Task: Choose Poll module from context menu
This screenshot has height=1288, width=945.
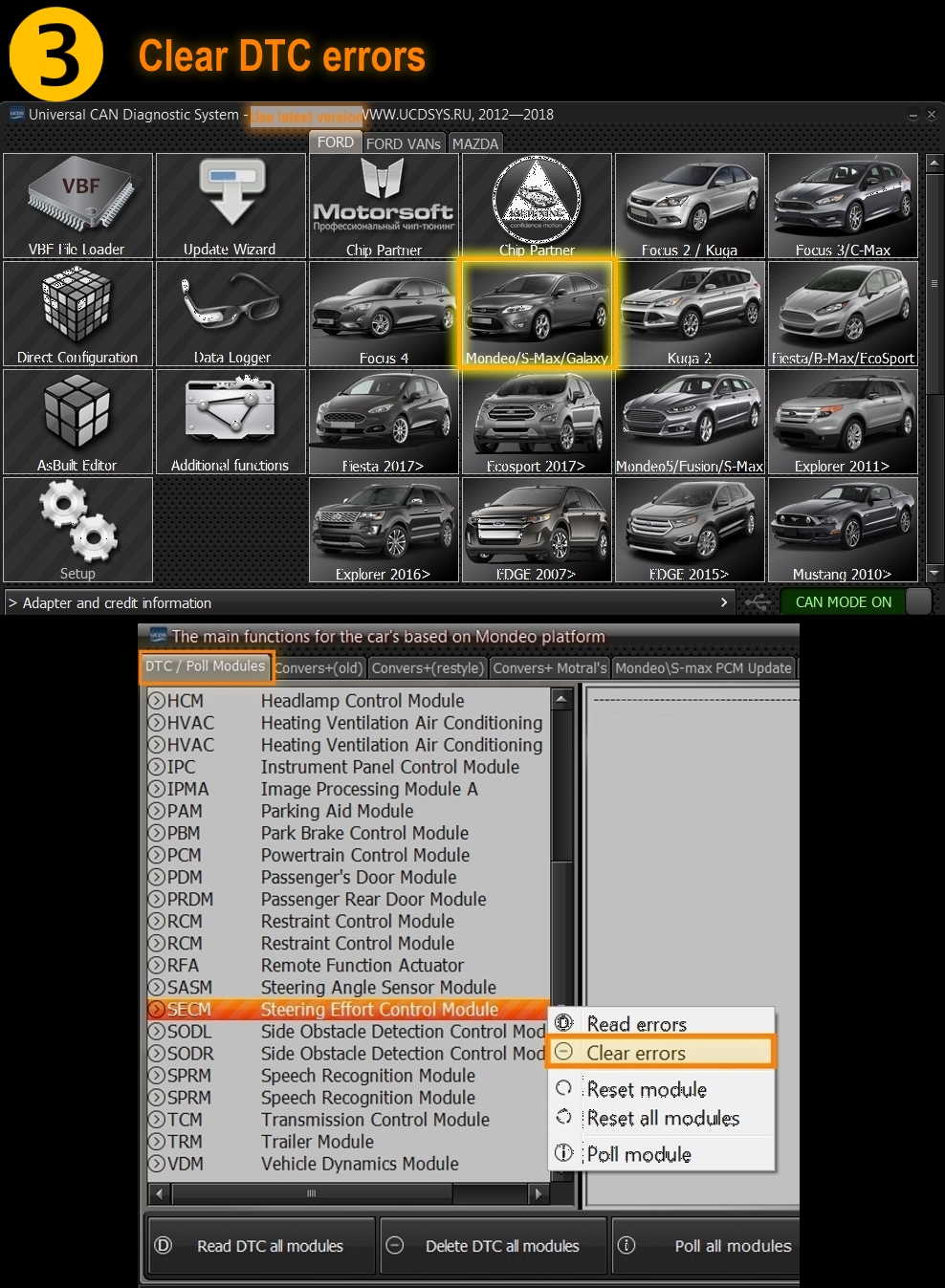Action: [661, 1154]
